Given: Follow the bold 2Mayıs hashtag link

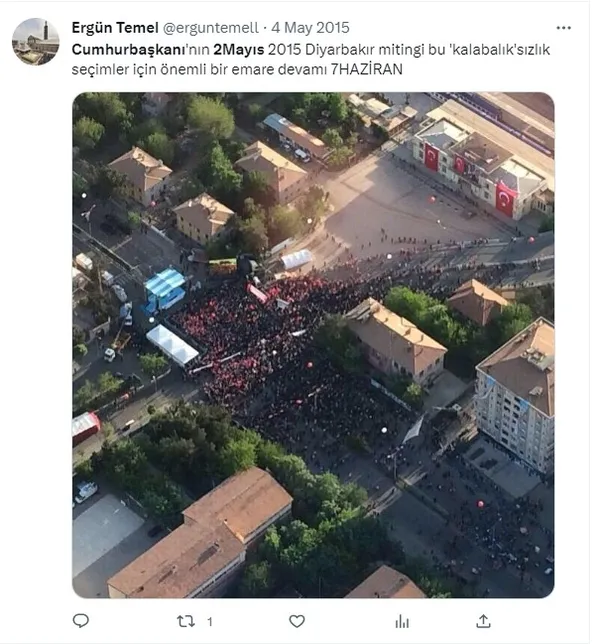Looking at the screenshot, I should tap(239, 50).
